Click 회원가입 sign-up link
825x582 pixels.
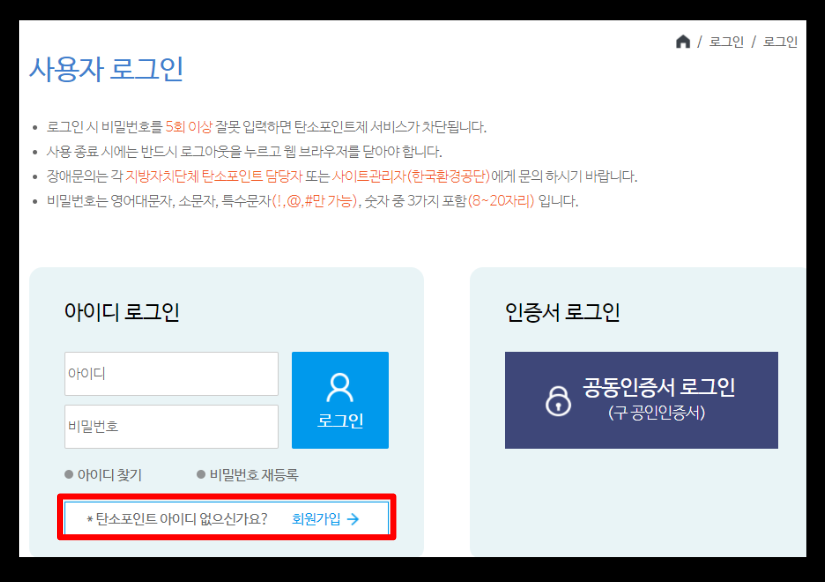click(325, 519)
